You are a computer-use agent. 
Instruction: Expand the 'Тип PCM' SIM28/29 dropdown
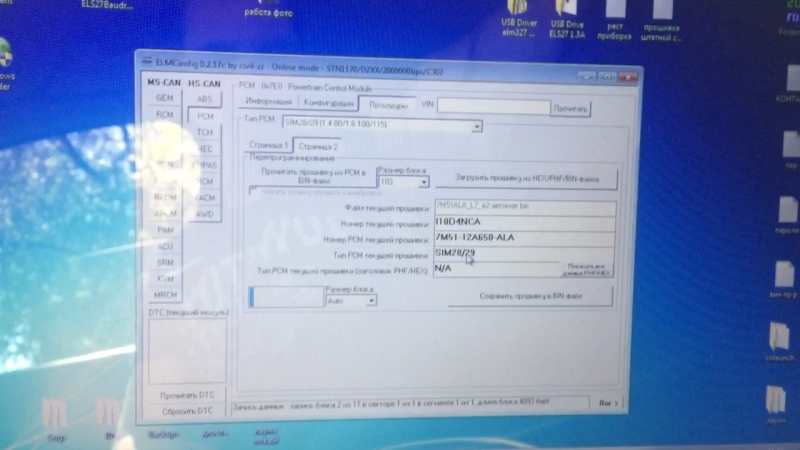[x=476, y=126]
